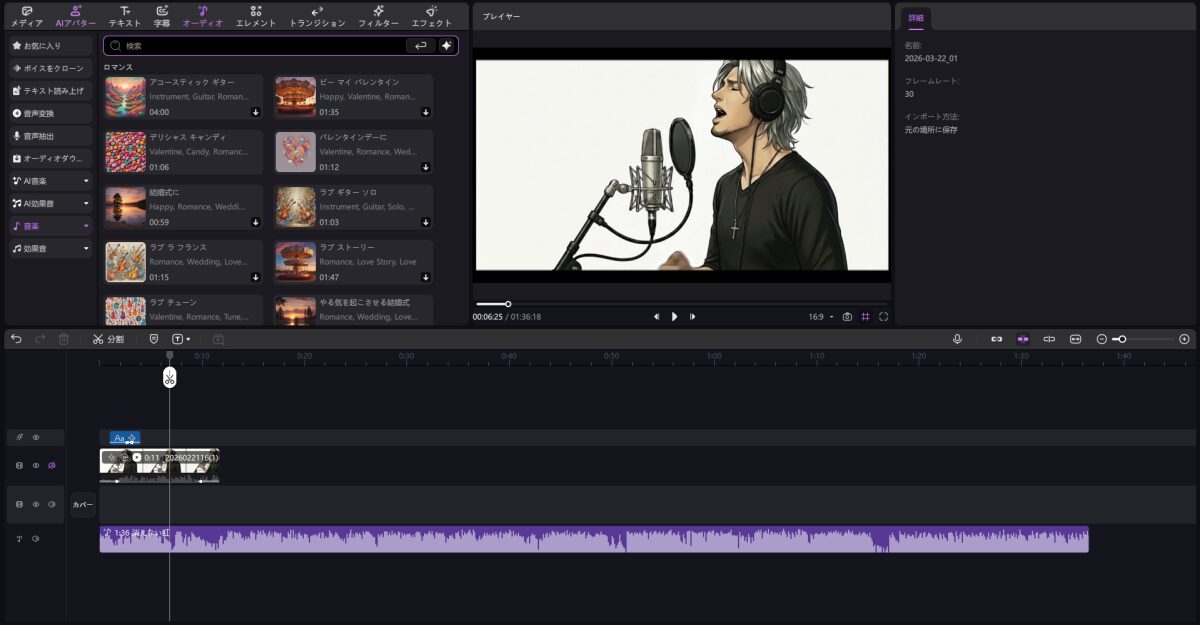Click the undo arrow in timeline toolbar

[x=16, y=339]
